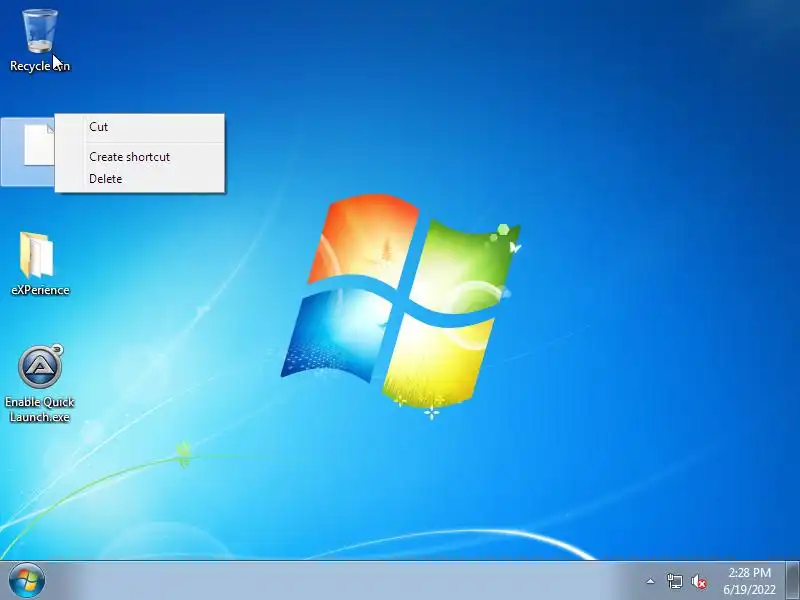Show hidden icons in the system tray
Screen dimensions: 800x600
click(x=651, y=581)
